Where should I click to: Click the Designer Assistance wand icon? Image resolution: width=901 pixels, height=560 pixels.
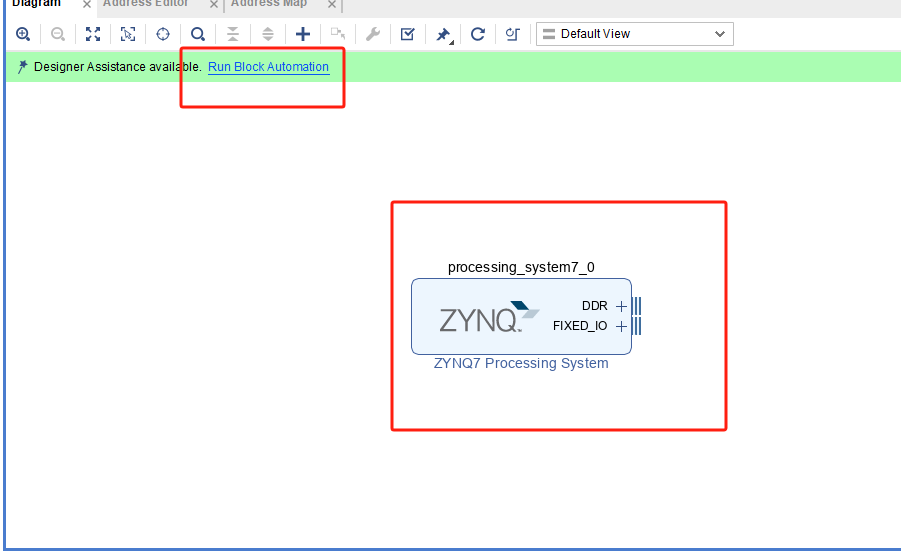(22, 67)
